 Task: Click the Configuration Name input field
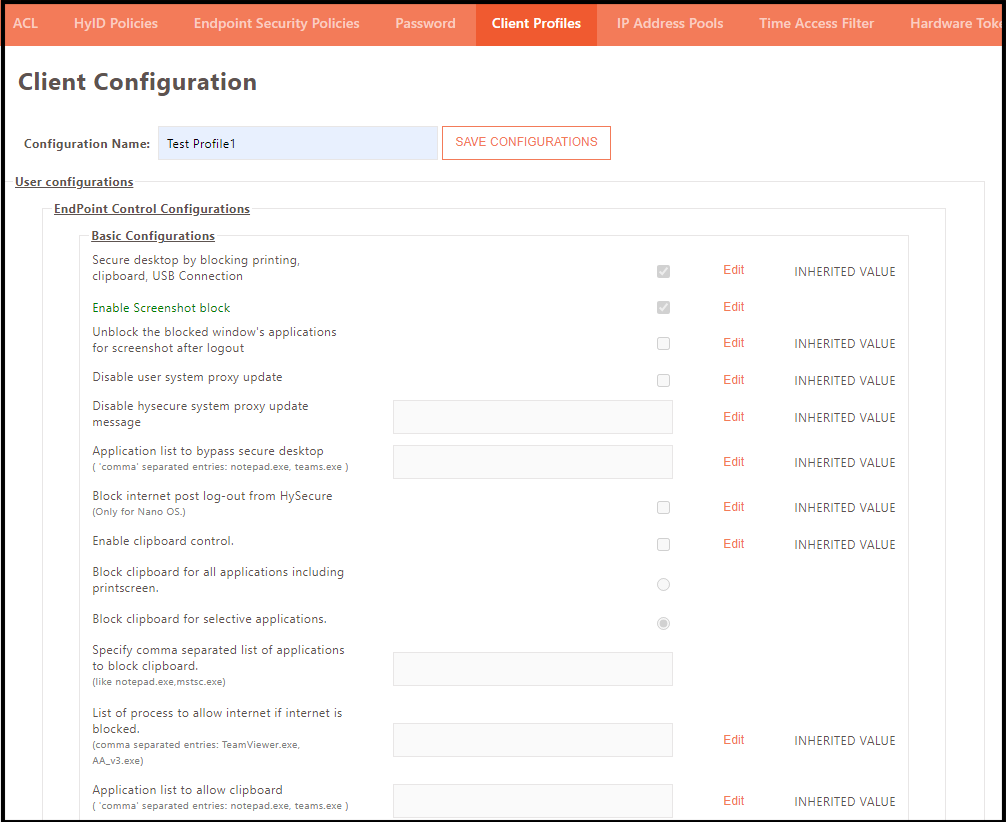(x=297, y=142)
